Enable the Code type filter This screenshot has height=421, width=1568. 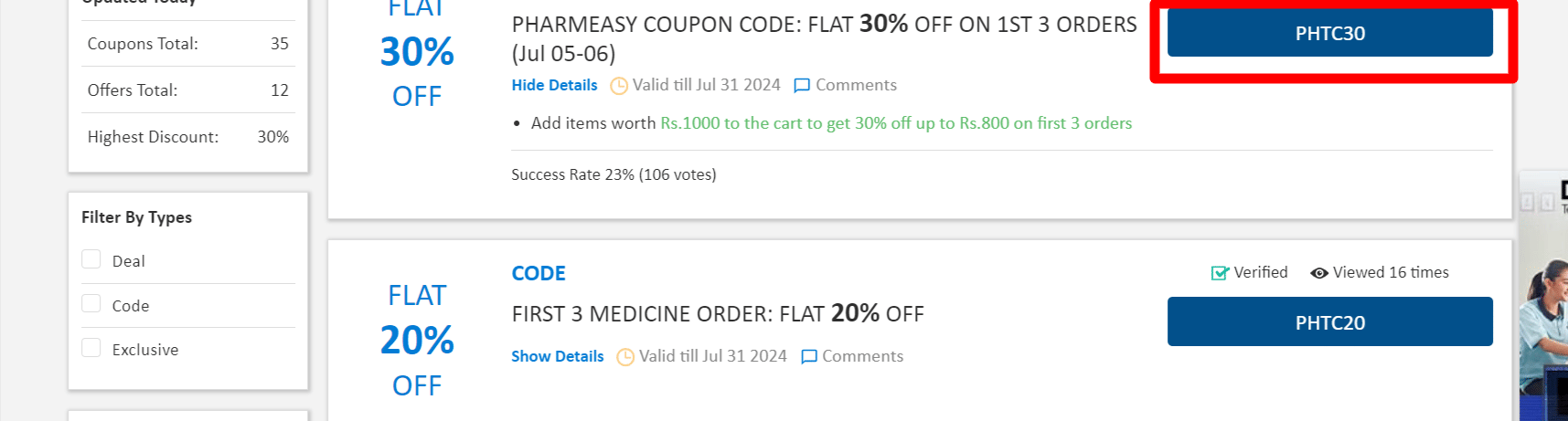pos(91,303)
